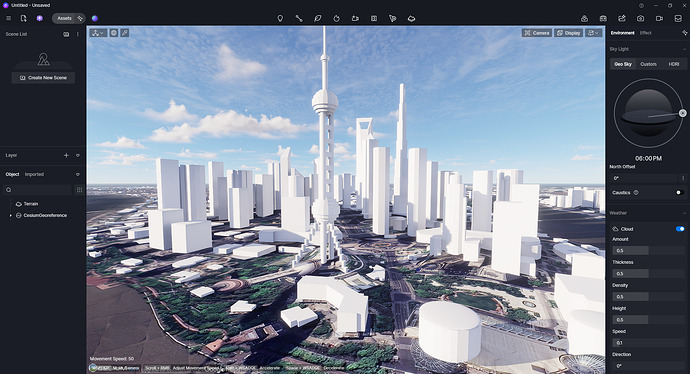
Task: Collapse the Weather section
Action: [x=684, y=213]
